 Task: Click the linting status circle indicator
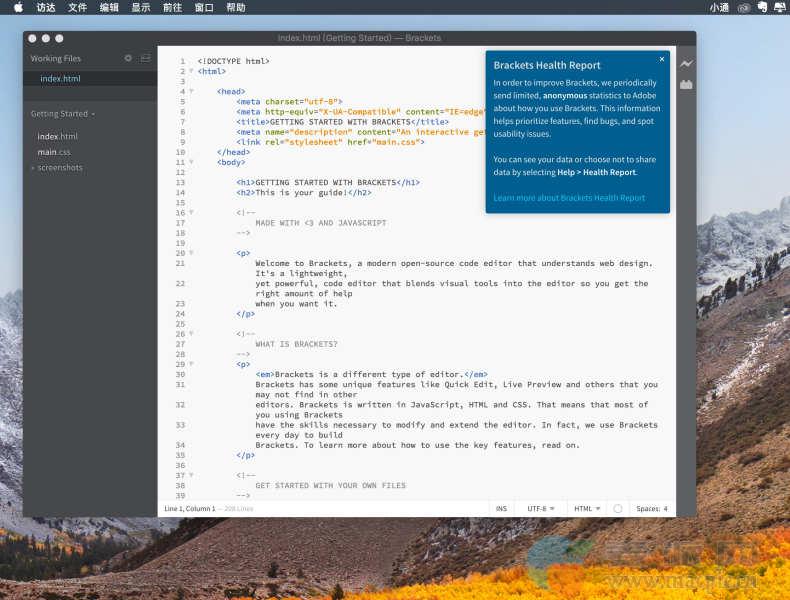[618, 509]
